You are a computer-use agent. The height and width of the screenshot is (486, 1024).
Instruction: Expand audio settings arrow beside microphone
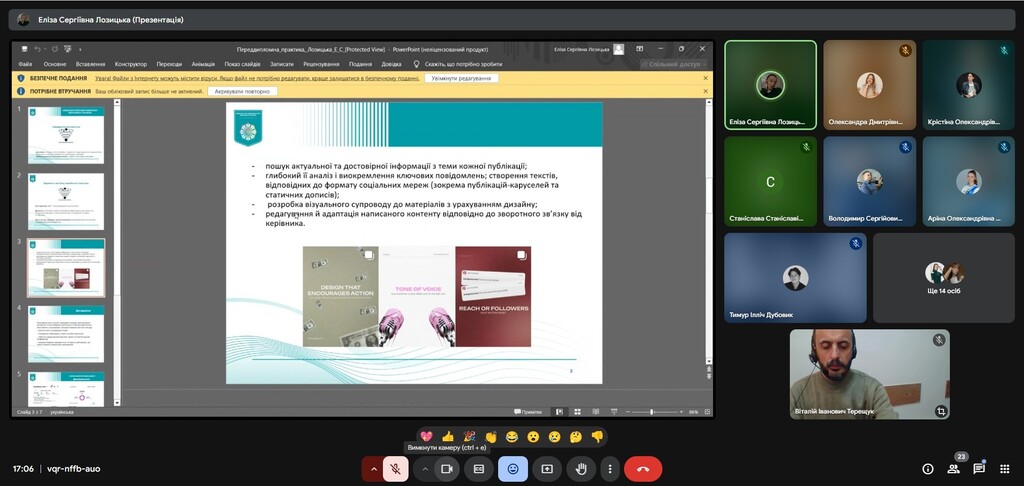[374, 468]
